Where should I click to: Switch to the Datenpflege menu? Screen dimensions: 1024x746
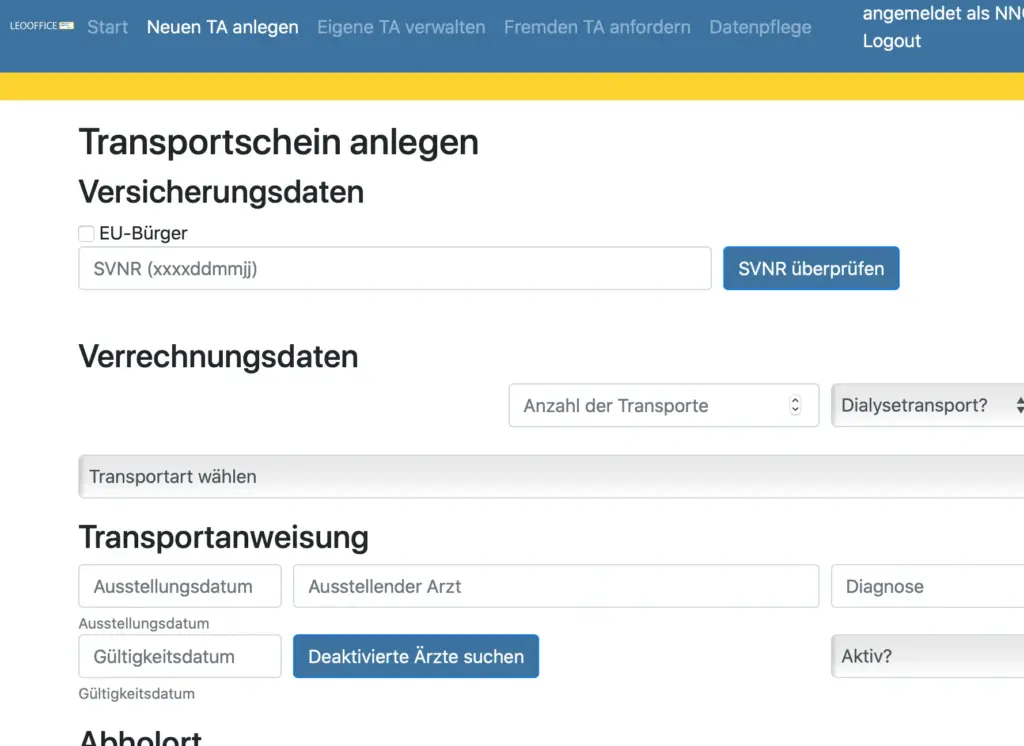[760, 27]
